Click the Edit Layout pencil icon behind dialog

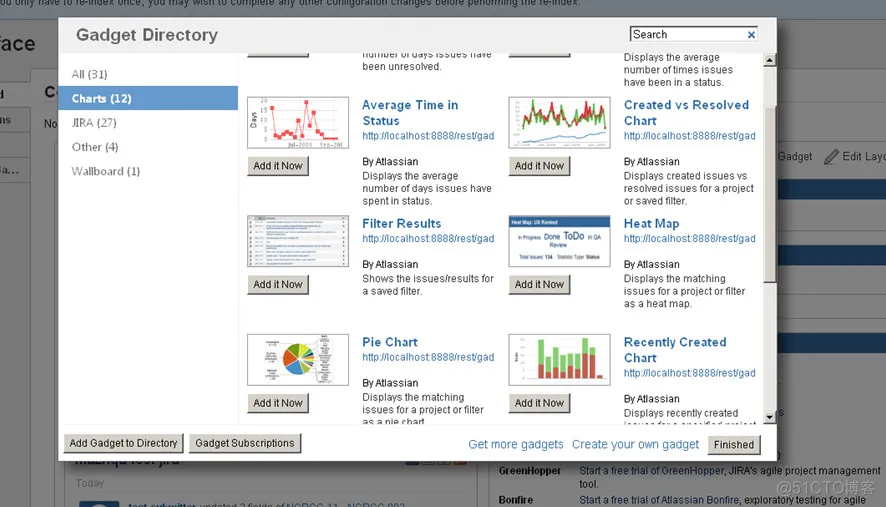coord(831,157)
